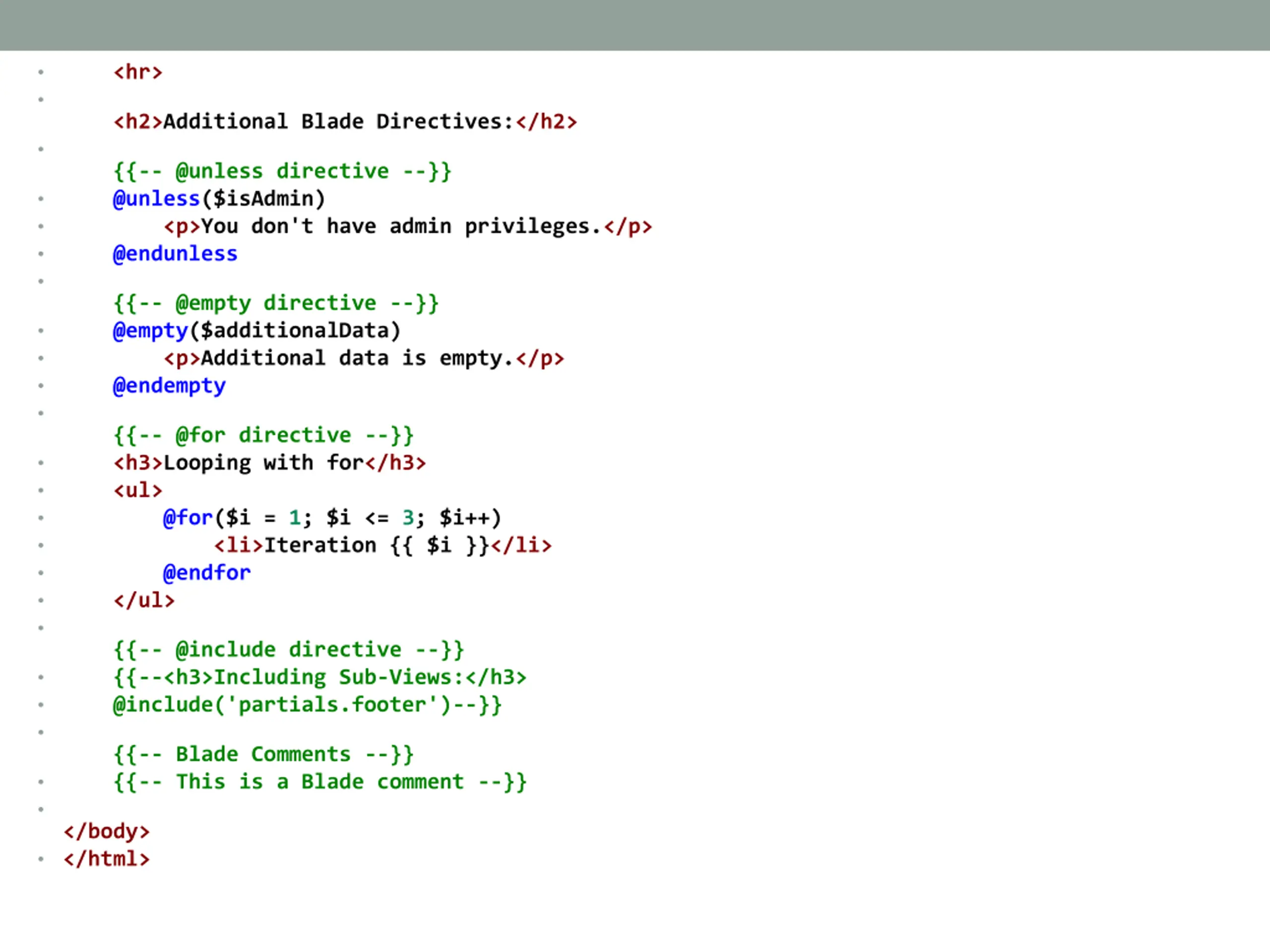Select the 'Additional Blade Directives:' heading line
Viewport: 1270px width, 952px height.
point(345,121)
